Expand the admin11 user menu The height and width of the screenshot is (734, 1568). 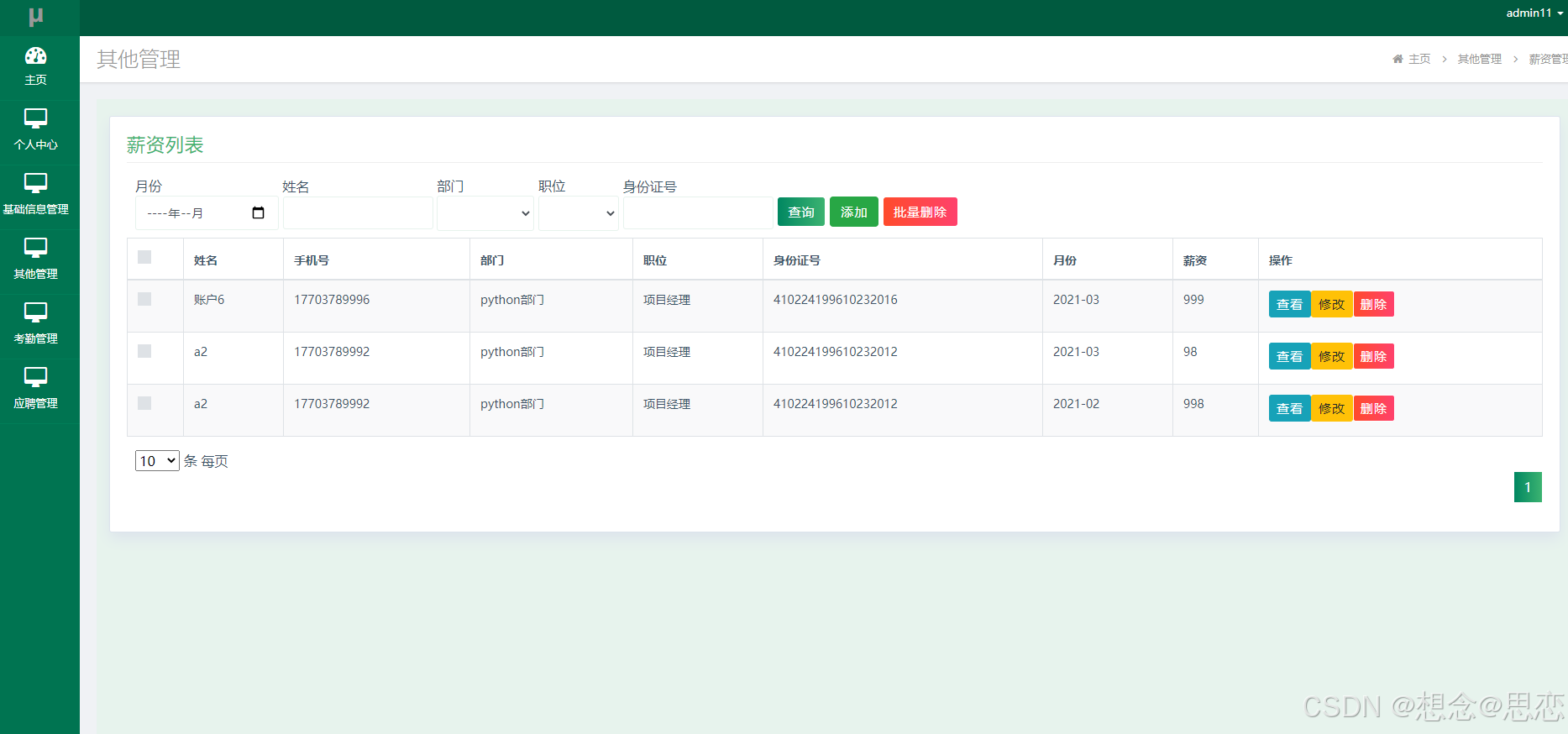[x=1534, y=13]
